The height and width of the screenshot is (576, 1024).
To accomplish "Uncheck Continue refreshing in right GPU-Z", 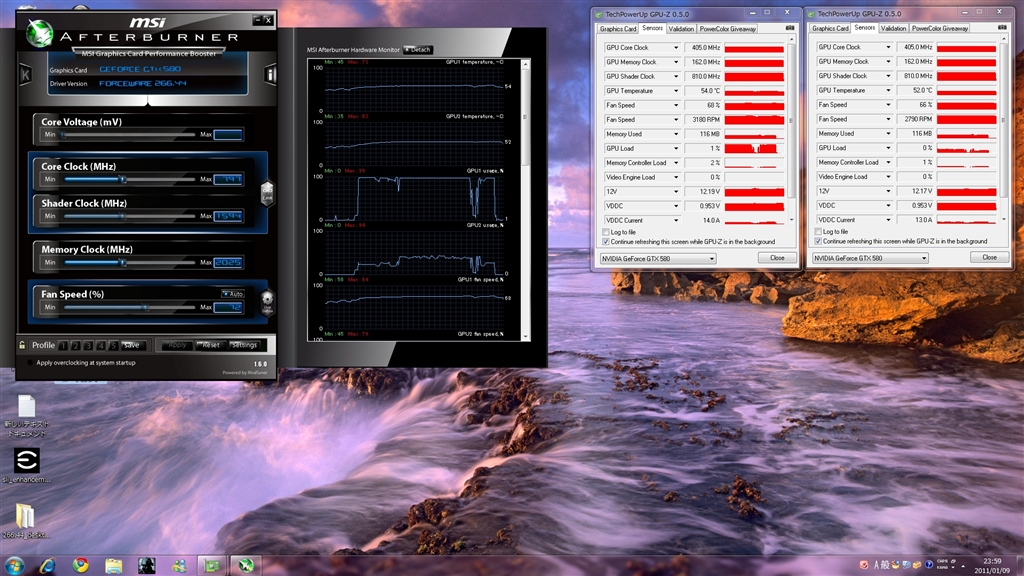I will pos(818,241).
